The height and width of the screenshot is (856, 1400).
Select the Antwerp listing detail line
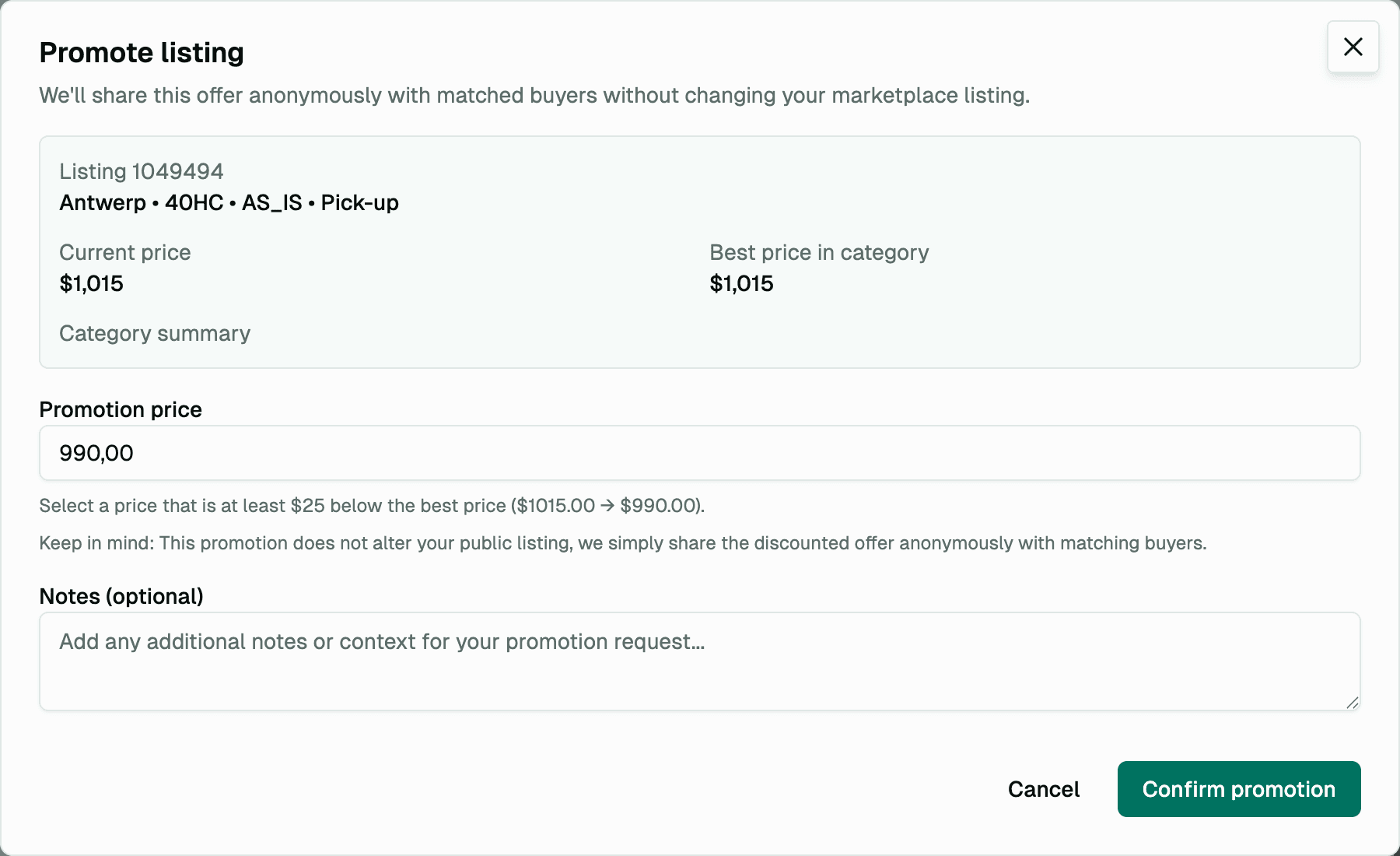[229, 202]
